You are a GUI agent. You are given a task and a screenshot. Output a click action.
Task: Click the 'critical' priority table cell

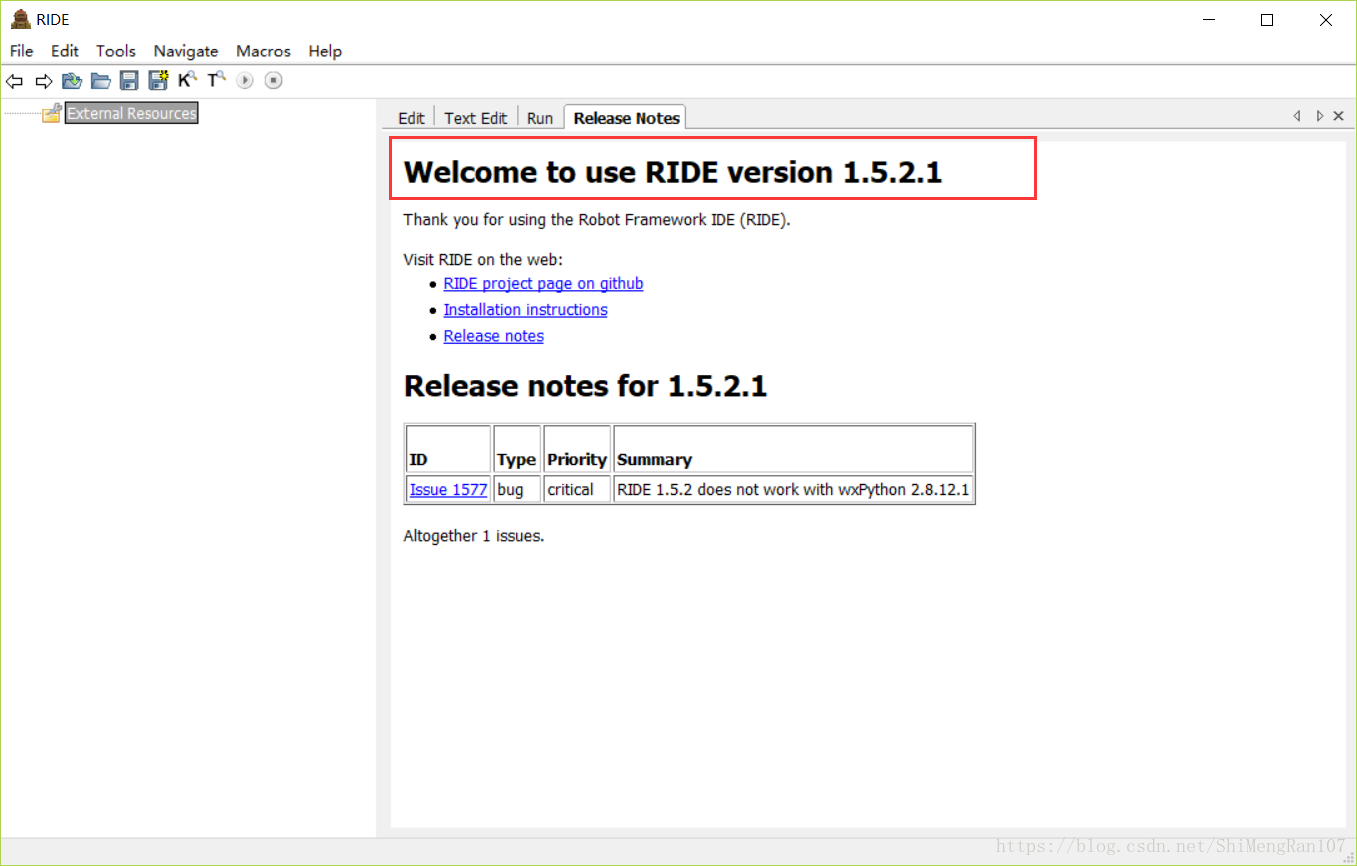pos(577,490)
